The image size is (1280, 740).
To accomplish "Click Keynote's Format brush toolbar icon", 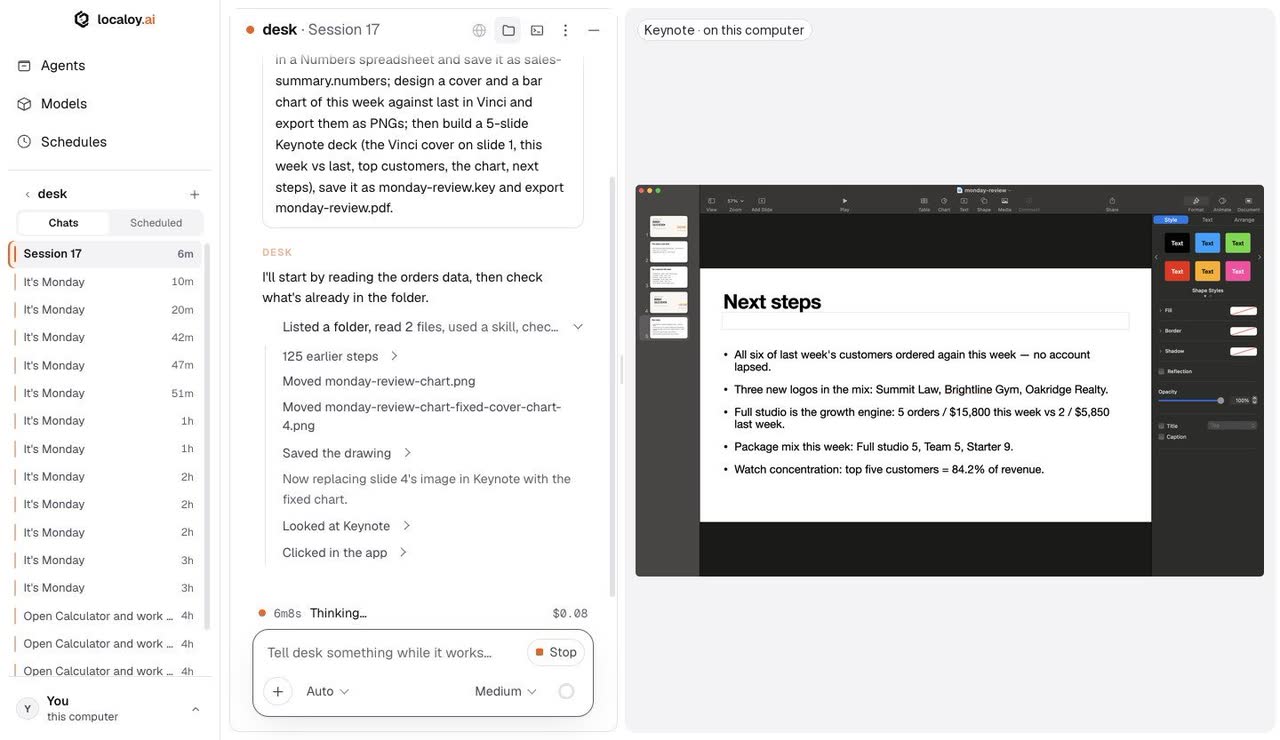I will (1196, 201).
